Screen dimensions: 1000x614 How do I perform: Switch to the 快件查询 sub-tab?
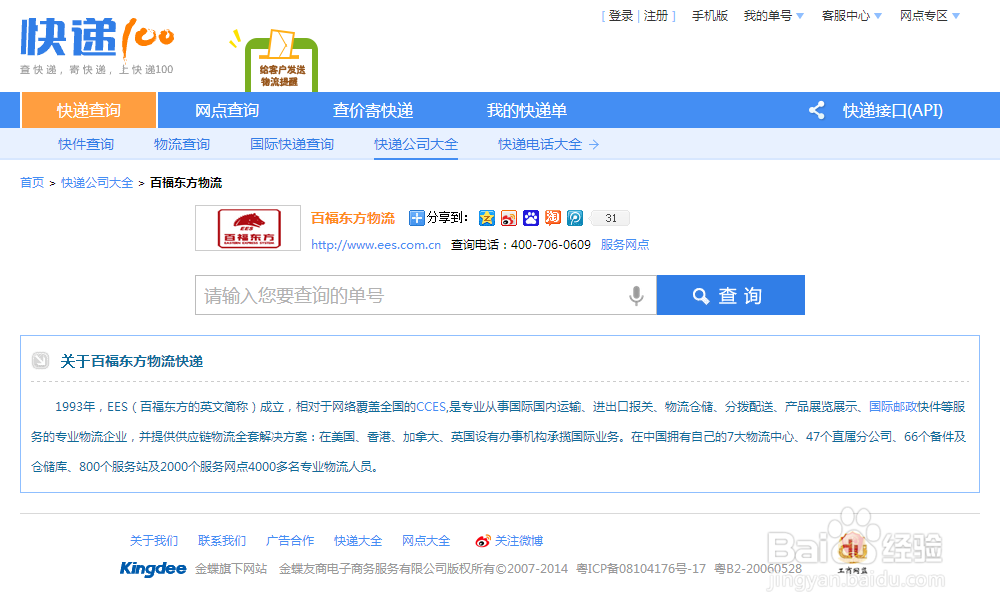(x=86, y=144)
